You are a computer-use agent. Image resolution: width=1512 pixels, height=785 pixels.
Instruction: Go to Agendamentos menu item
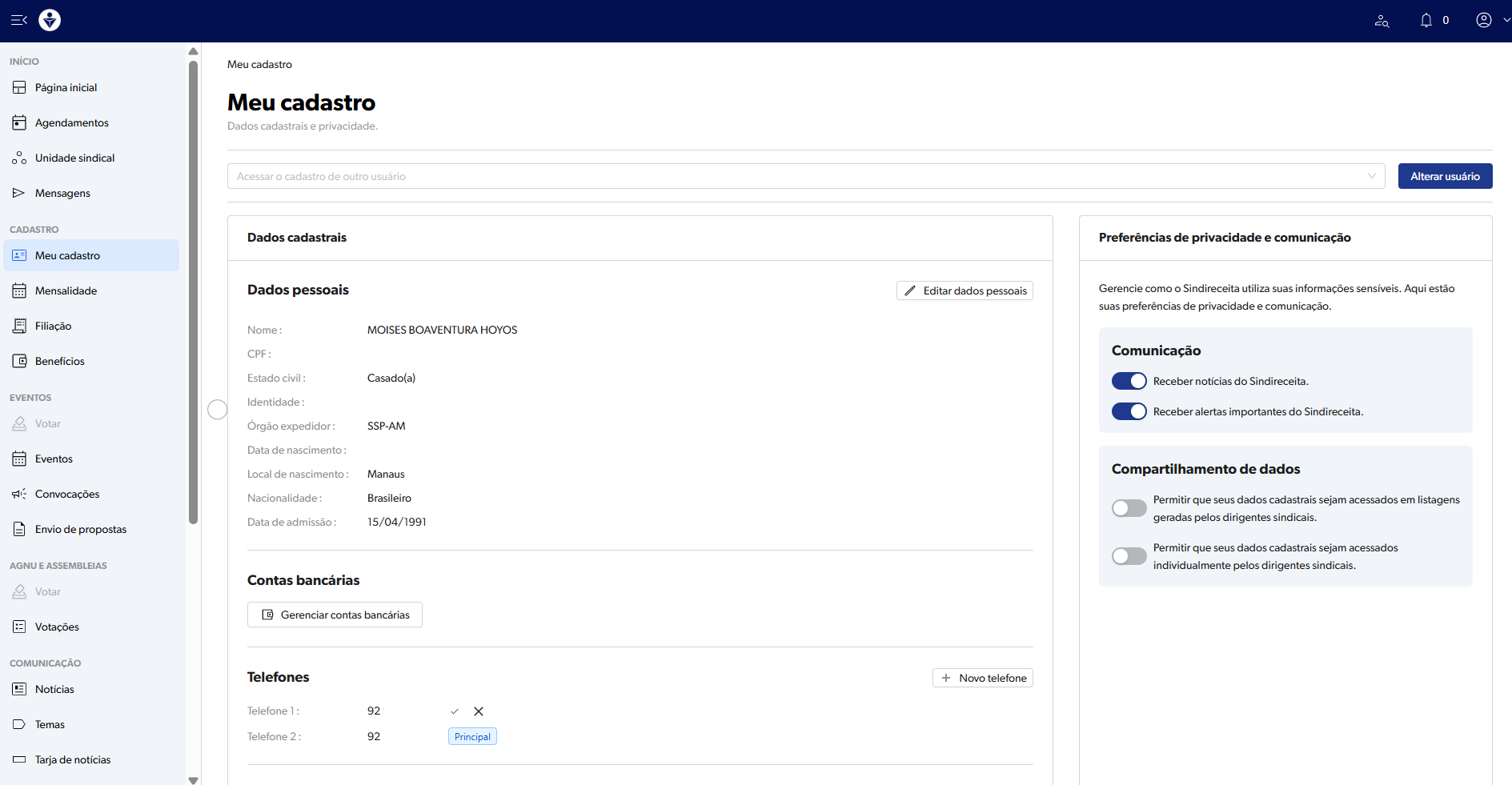click(71, 122)
